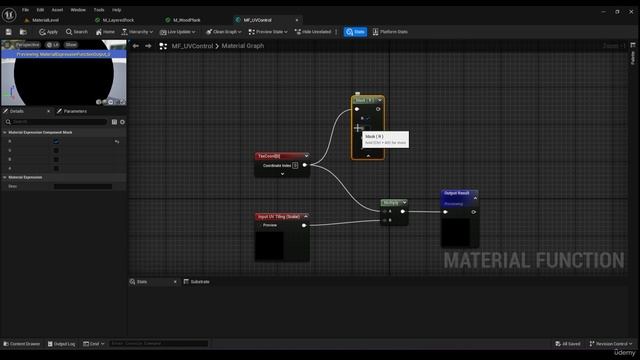Image resolution: width=640 pixels, height=360 pixels.
Task: Collapse Material Expression Component Mask section
Action: pos(5,132)
